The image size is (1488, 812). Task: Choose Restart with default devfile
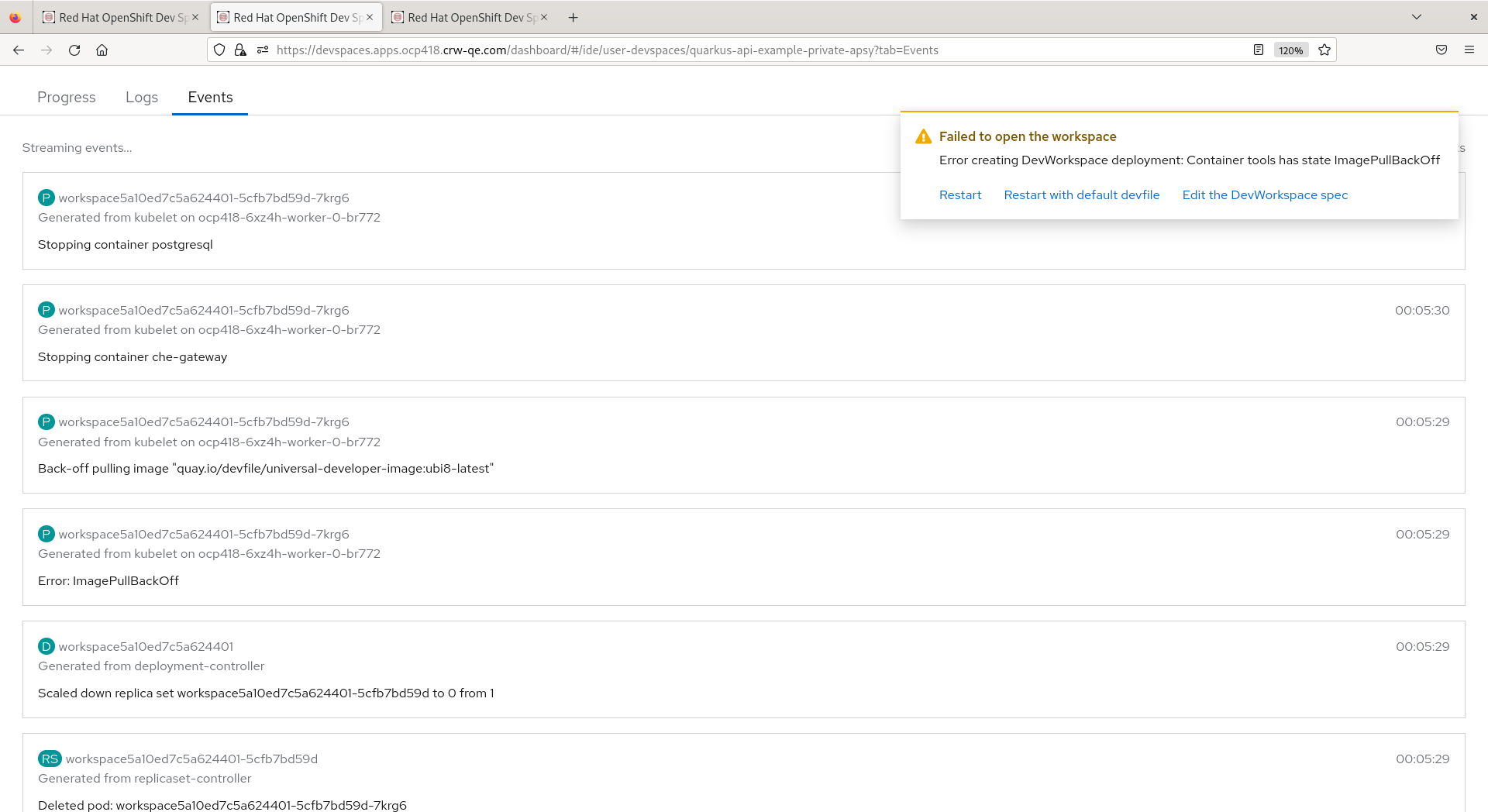coord(1082,195)
